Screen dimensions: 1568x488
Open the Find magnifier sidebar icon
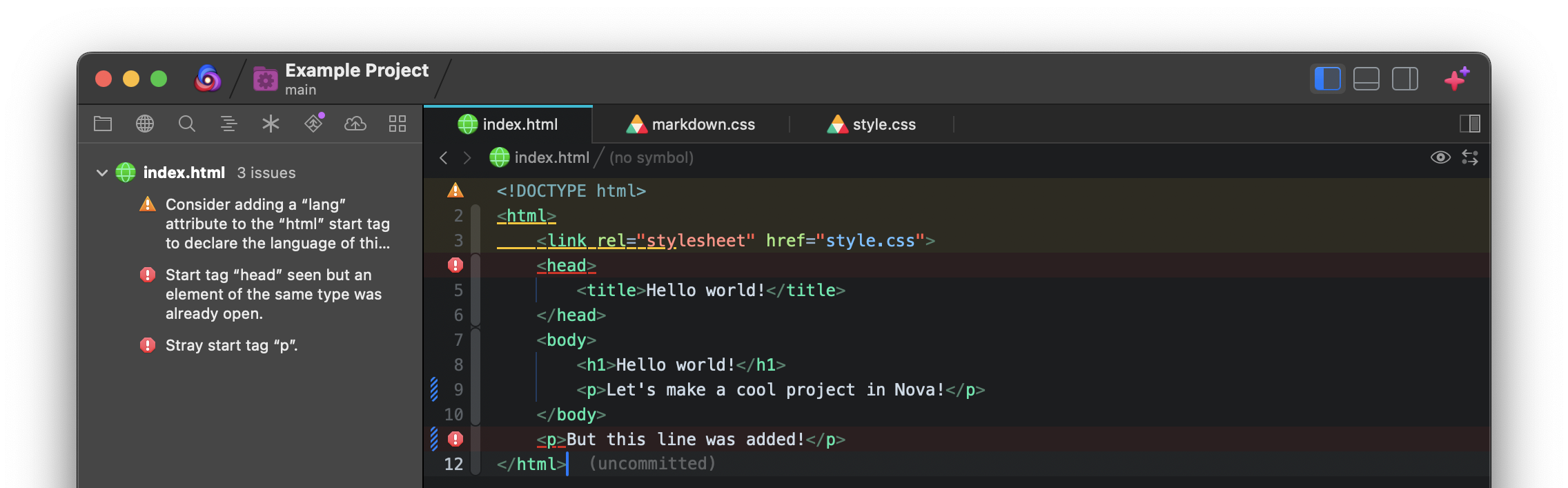pyautogui.click(x=187, y=124)
